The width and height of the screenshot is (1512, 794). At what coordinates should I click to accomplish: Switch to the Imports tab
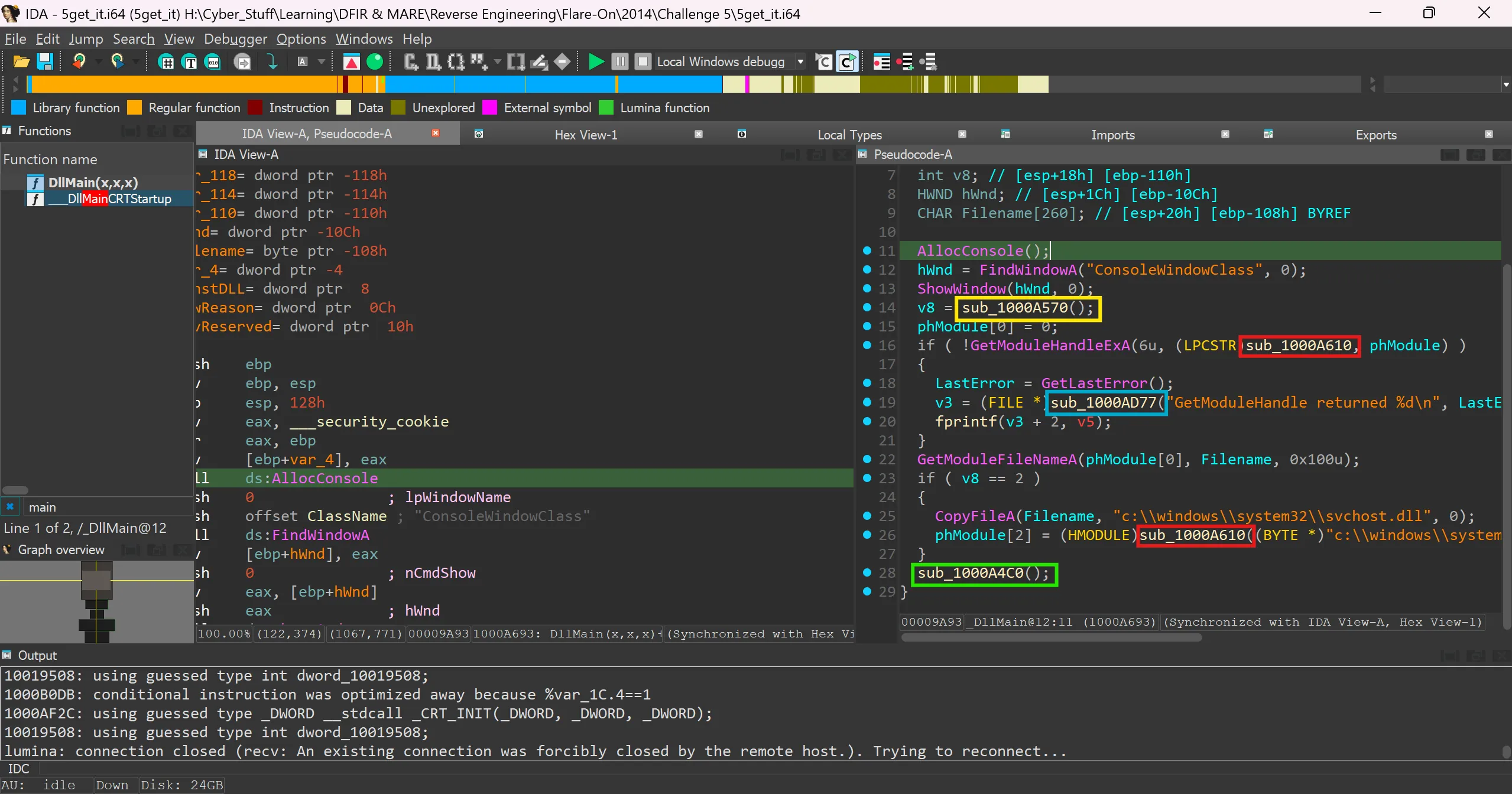1112,135
